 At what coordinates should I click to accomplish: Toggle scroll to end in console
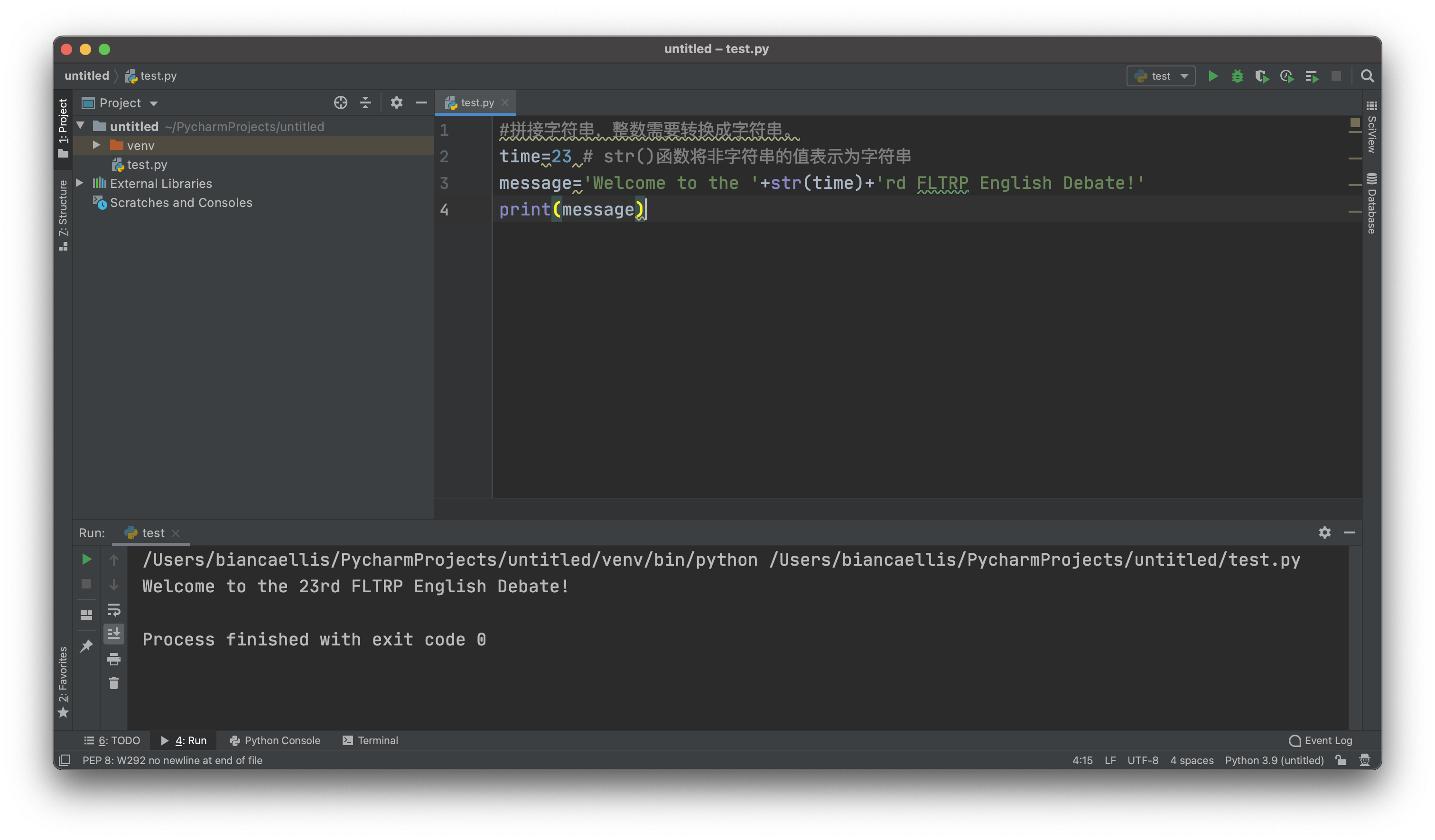[x=114, y=633]
